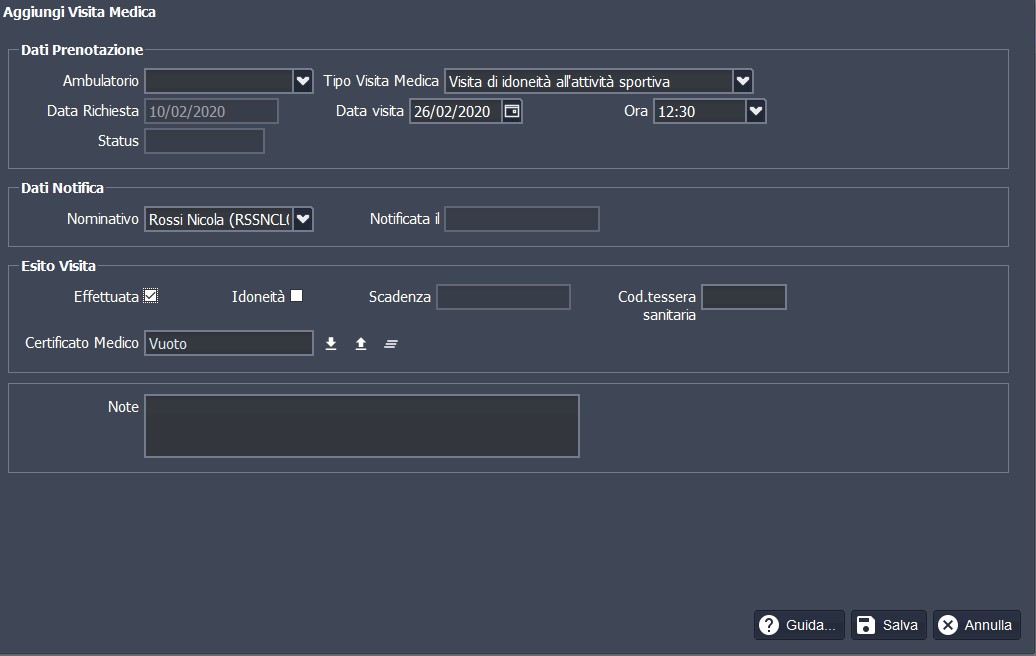This screenshot has height=656, width=1036.
Task: Click the upload icon next to Certificato Medico
Action: (361, 344)
